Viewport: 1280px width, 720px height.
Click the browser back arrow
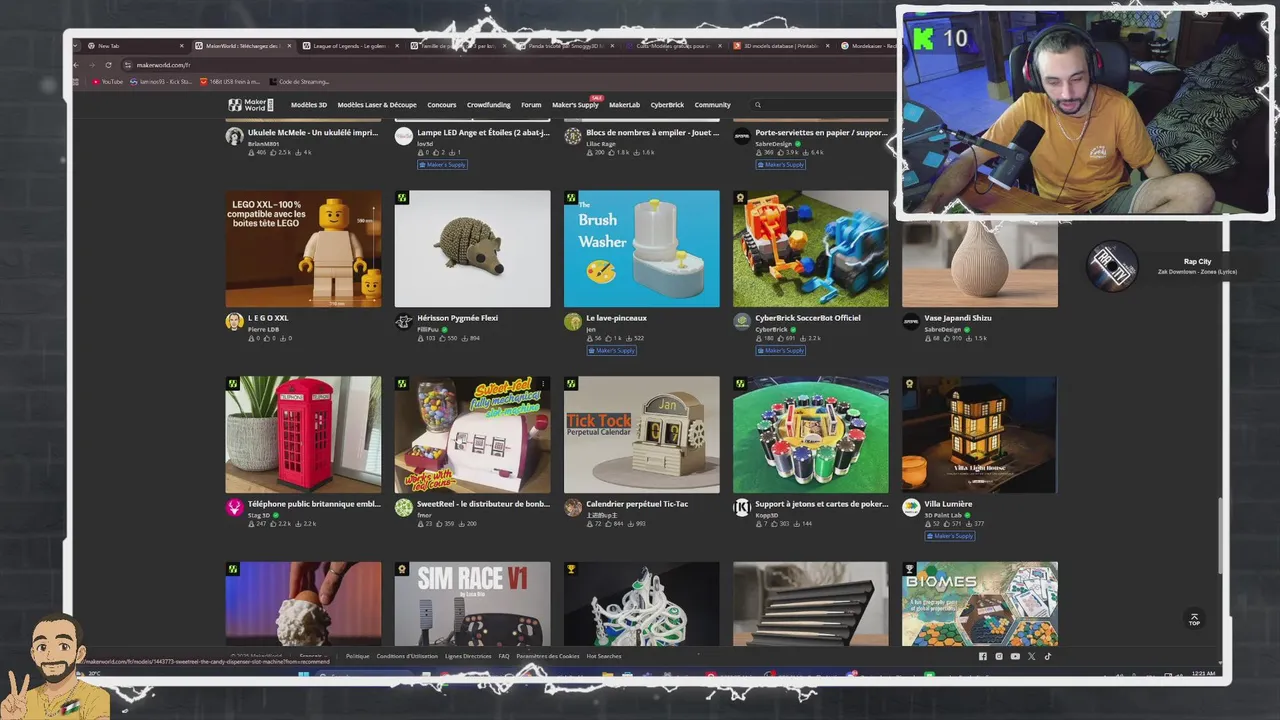(77, 65)
